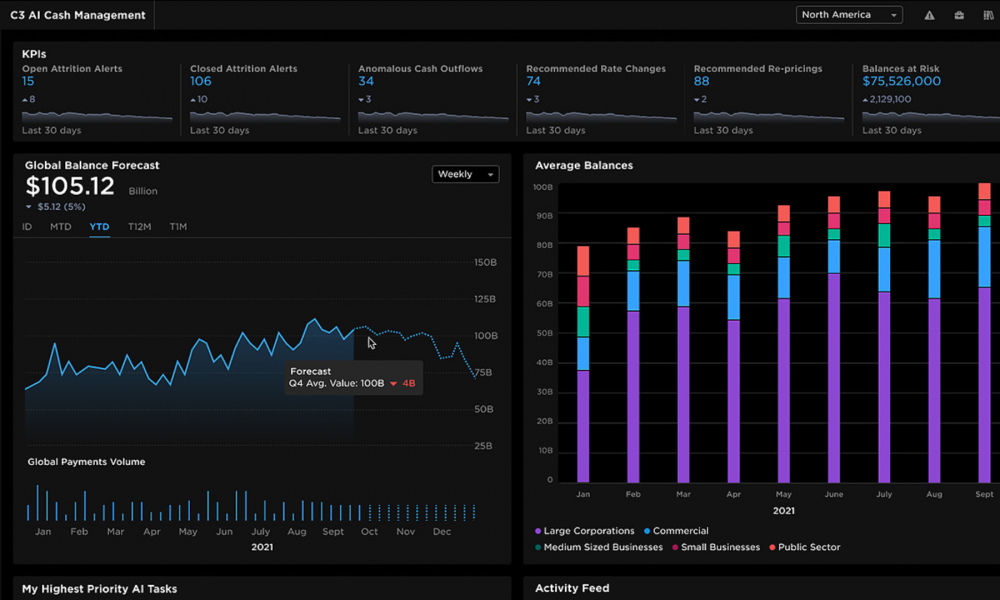Click the 125B axis label

pos(485,299)
